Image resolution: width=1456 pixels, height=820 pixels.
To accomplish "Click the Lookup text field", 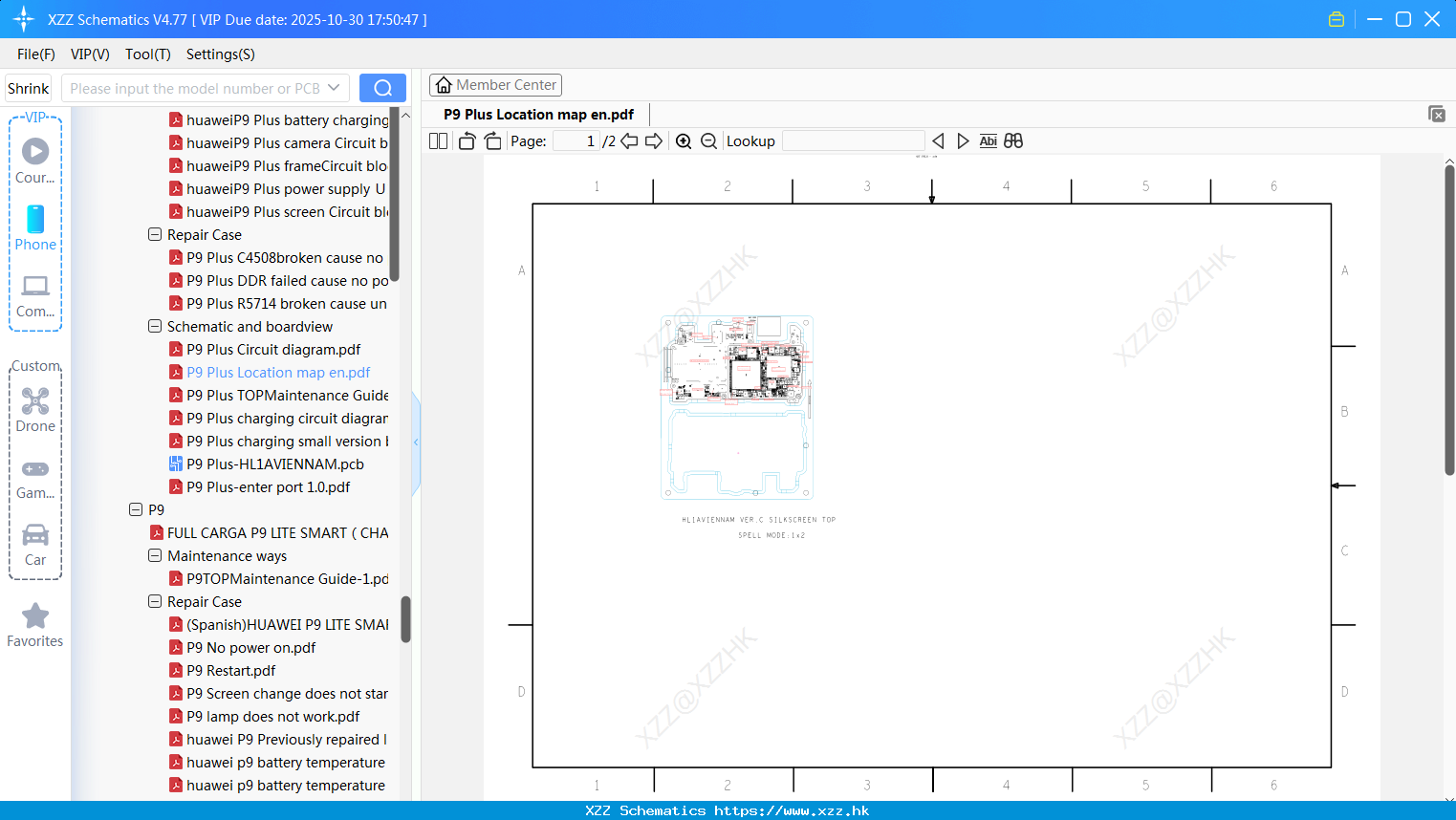I will click(854, 141).
